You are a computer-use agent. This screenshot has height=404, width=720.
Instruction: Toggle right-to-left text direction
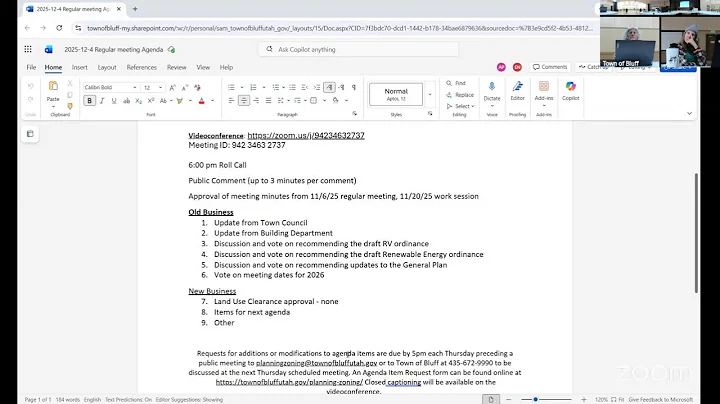(x=341, y=87)
